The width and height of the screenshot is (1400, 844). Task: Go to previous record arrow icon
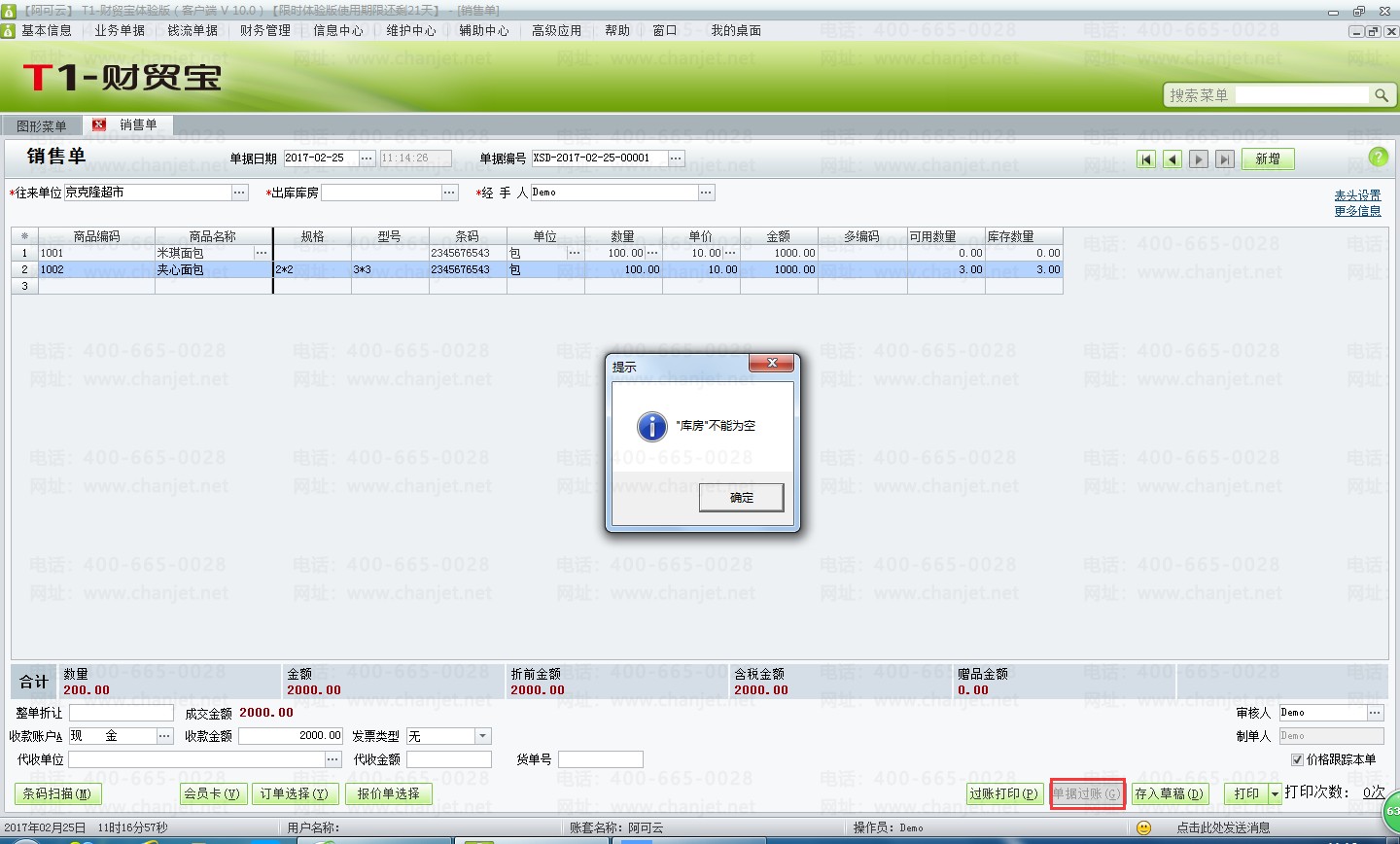tap(1172, 159)
